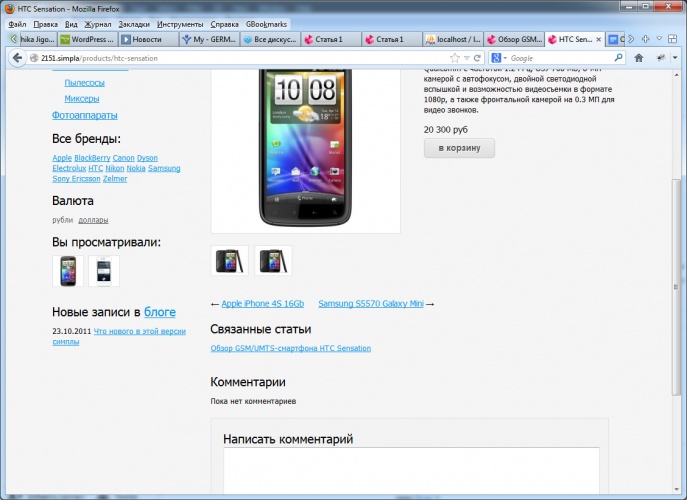Open the Пылесосы category link

84,82
